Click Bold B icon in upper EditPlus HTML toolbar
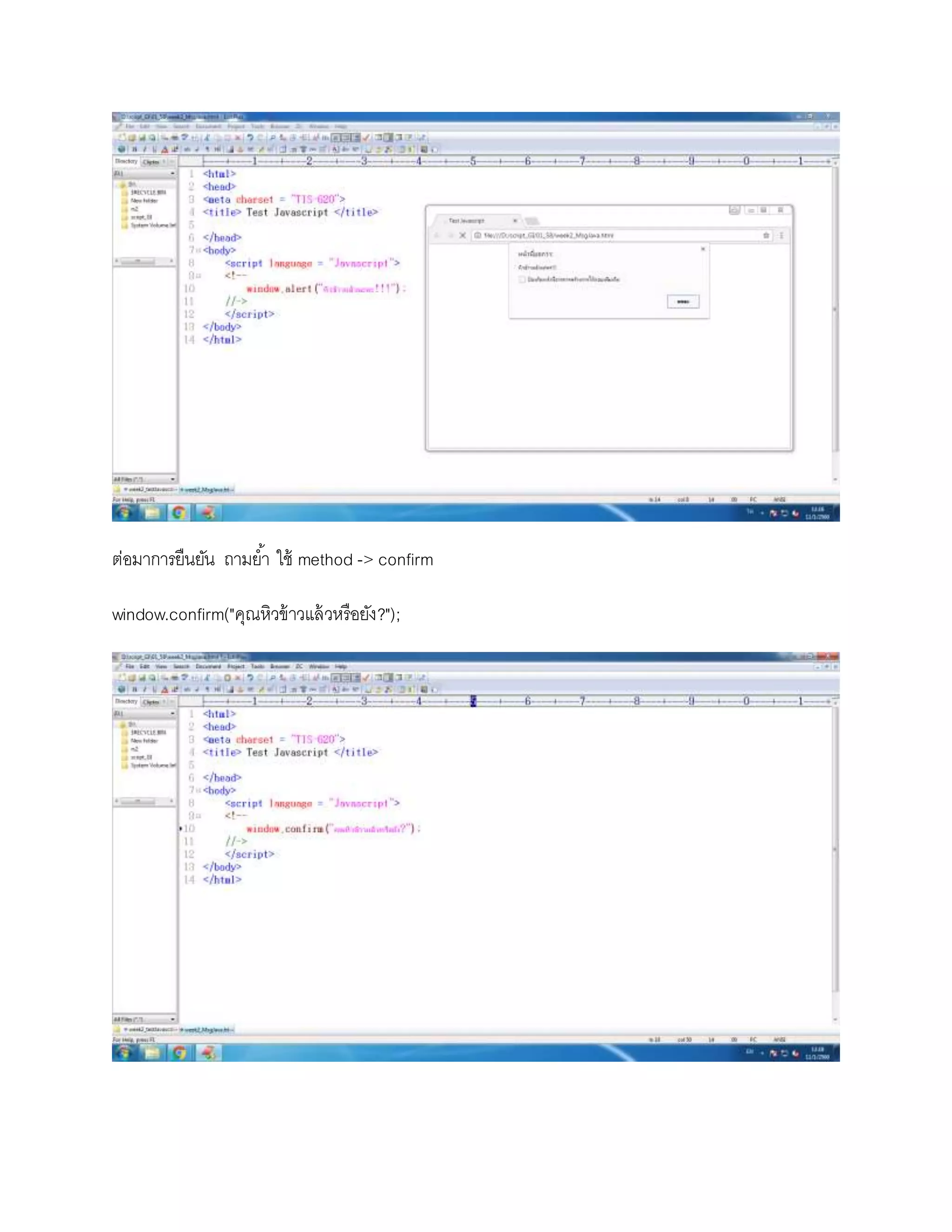 click(x=134, y=150)
